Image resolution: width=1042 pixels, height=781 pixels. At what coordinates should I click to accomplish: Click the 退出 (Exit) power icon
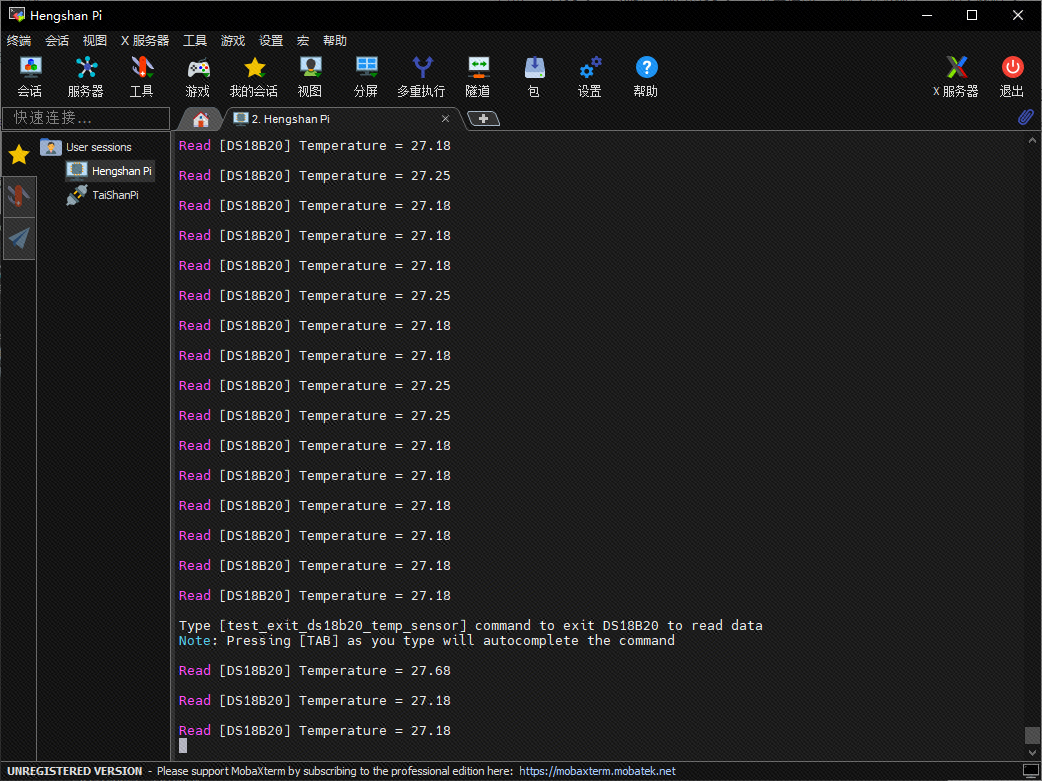point(1012,76)
